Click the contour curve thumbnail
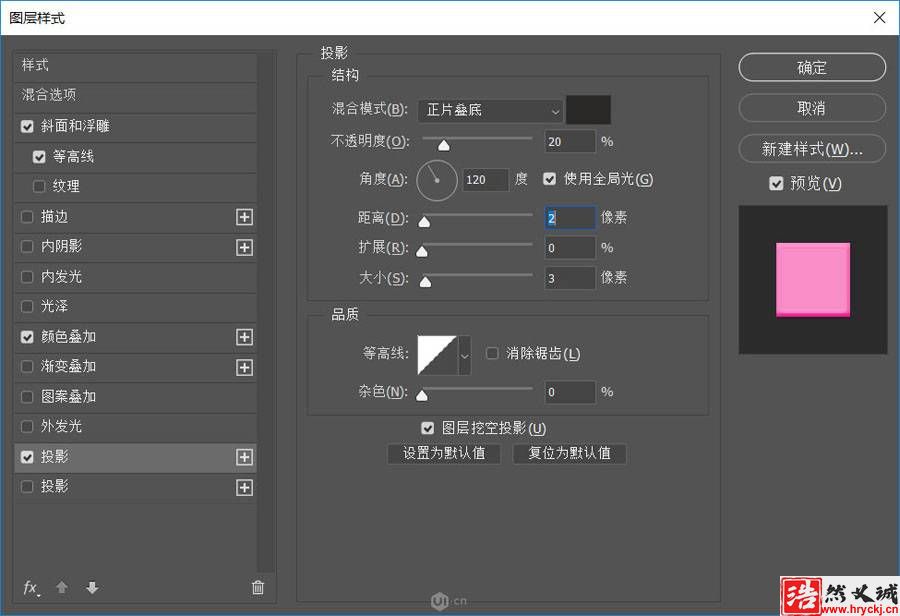The width and height of the screenshot is (900, 616). coord(437,355)
